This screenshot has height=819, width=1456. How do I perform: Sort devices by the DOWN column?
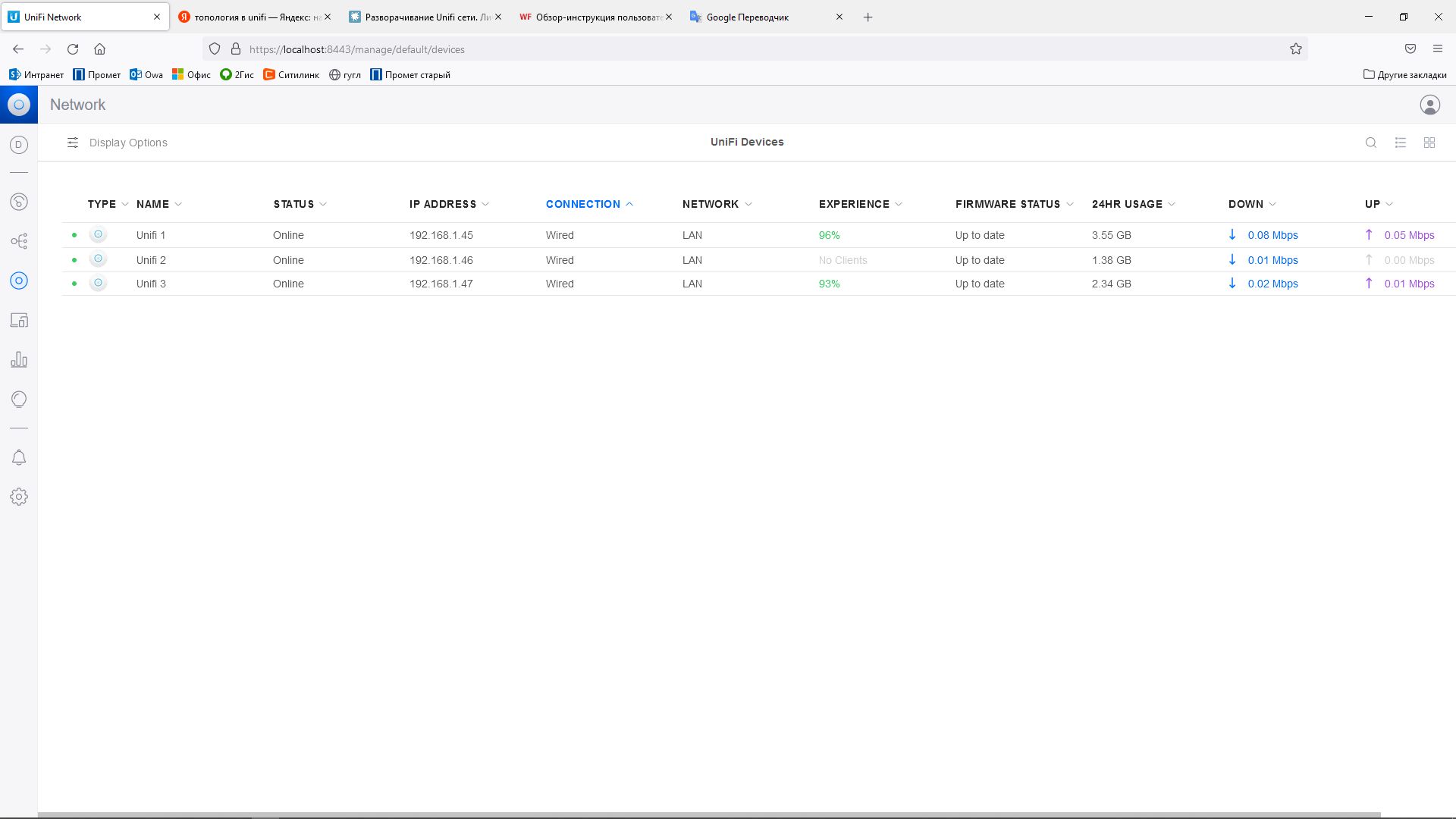coord(1253,204)
